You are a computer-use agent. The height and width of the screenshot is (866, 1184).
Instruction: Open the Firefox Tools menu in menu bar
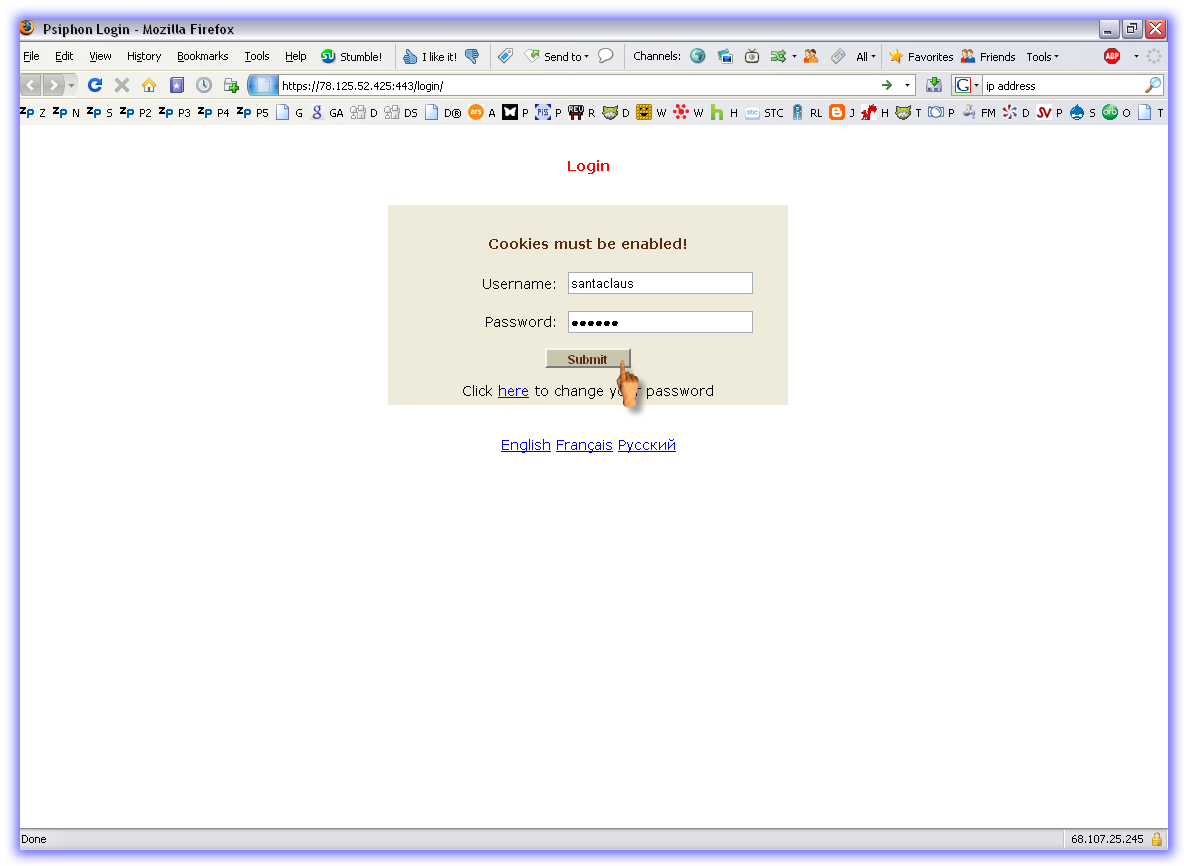point(257,56)
